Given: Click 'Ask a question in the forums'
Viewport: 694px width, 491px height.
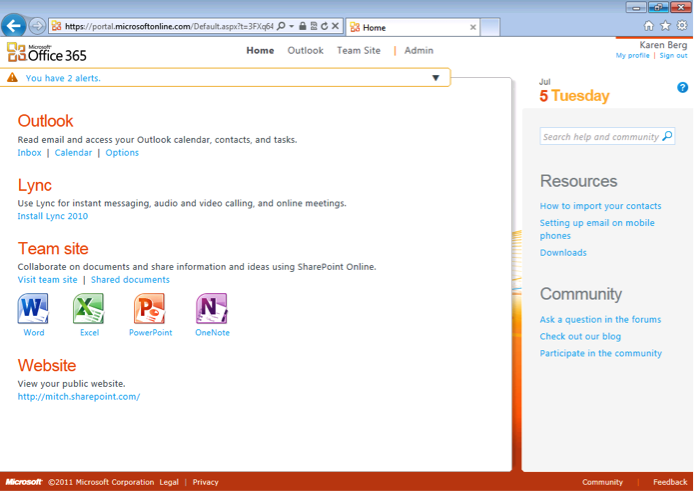Looking at the screenshot, I should click(x=600, y=320).
